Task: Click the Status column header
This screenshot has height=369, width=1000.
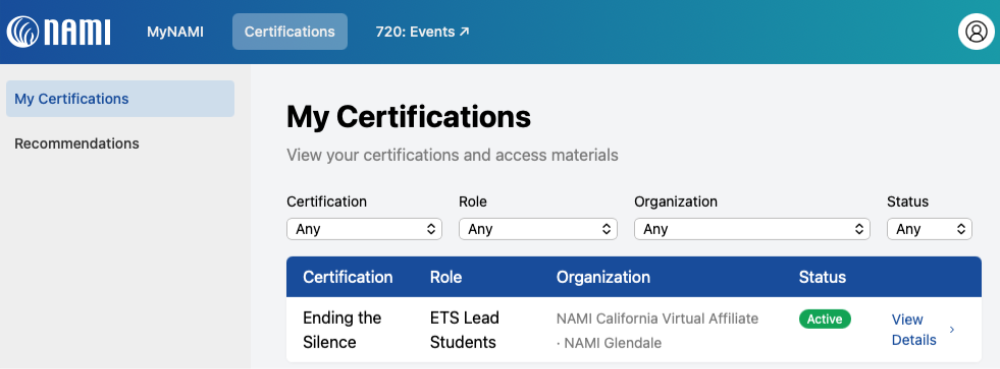Action: pos(823,277)
